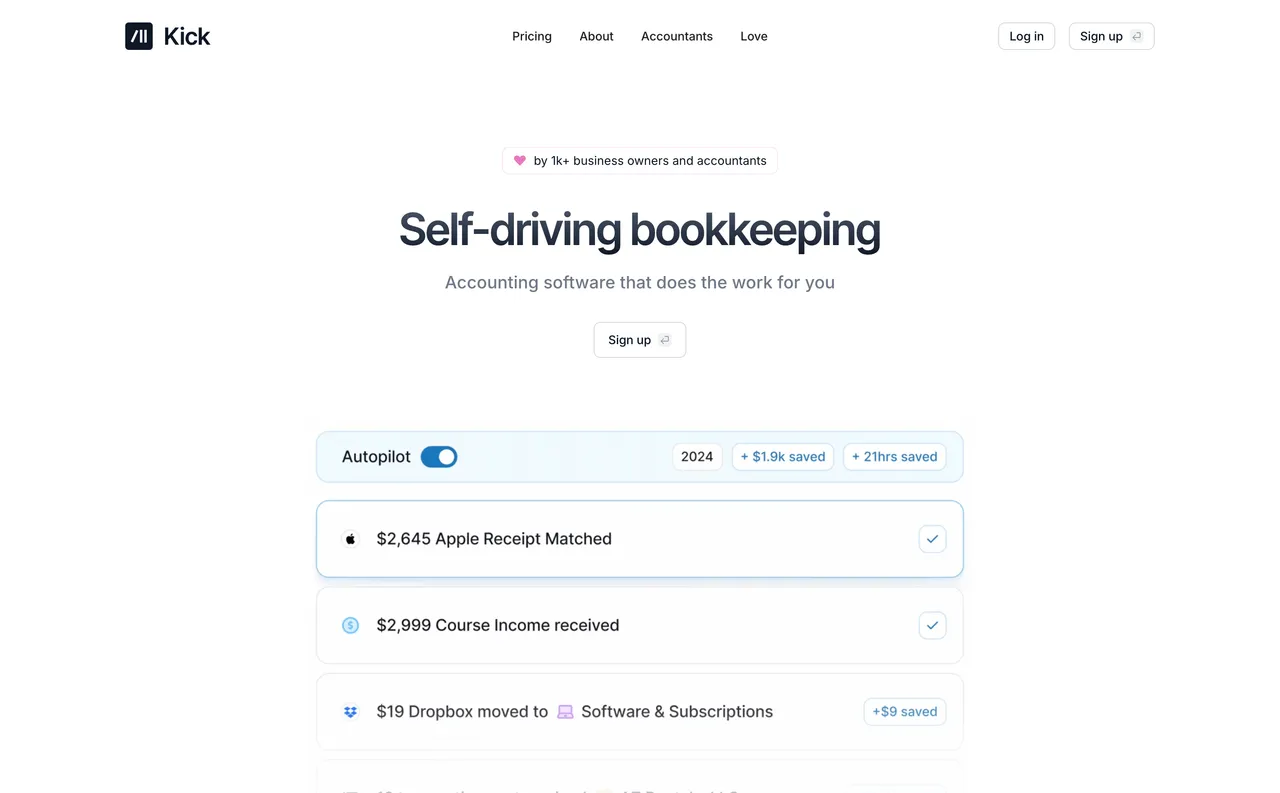Click the arrow icon on the top-right Sign up
Viewport: 1280px width, 793px height.
[x=1135, y=35]
